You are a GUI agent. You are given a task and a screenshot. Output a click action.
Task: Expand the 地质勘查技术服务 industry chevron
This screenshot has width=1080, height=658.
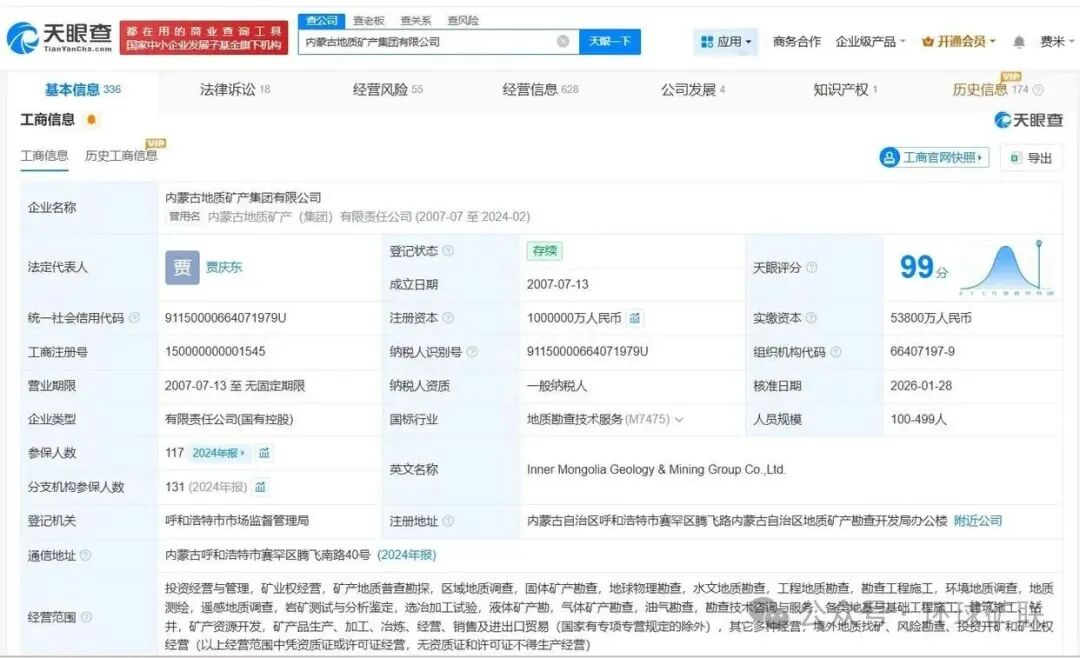click(x=680, y=419)
